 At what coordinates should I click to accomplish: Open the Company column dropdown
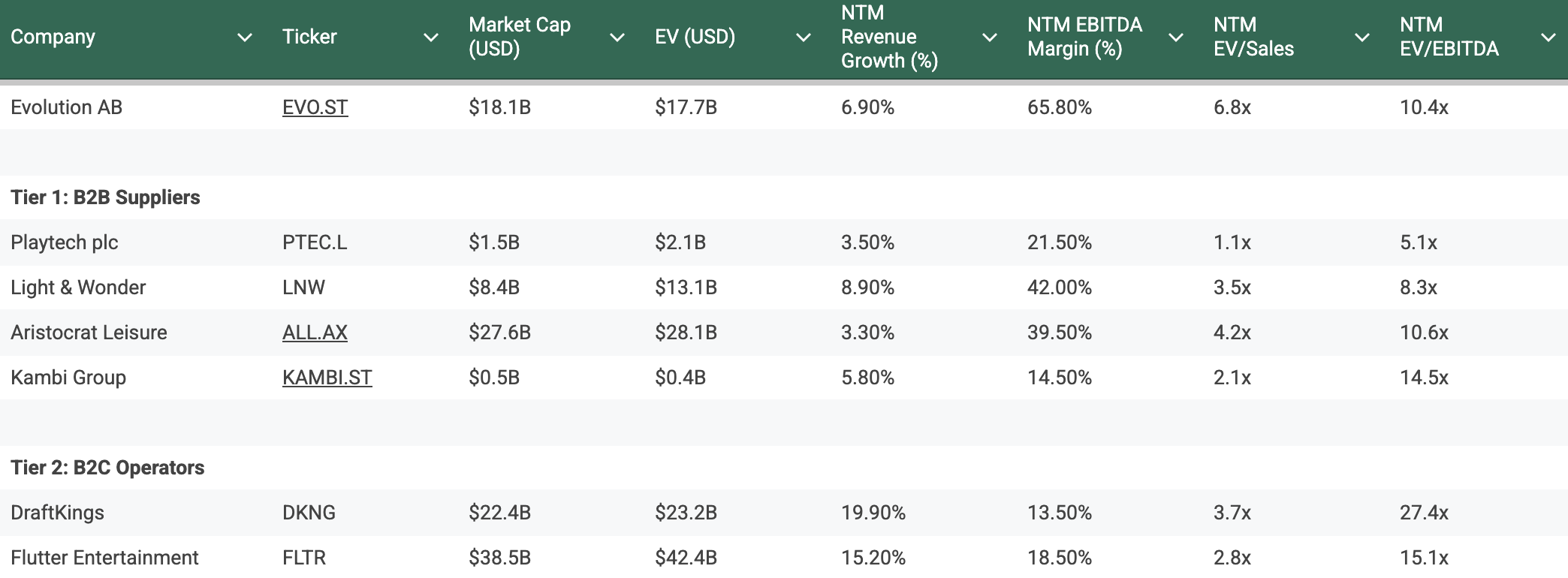pyautogui.click(x=245, y=38)
